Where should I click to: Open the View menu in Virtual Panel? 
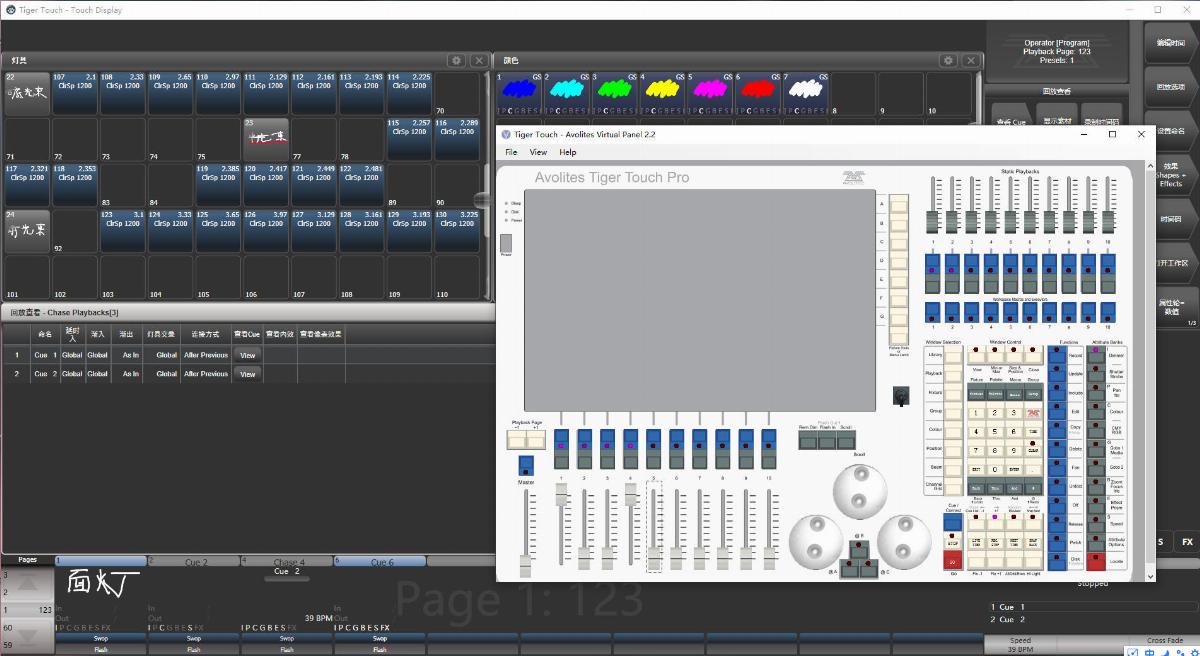(538, 152)
